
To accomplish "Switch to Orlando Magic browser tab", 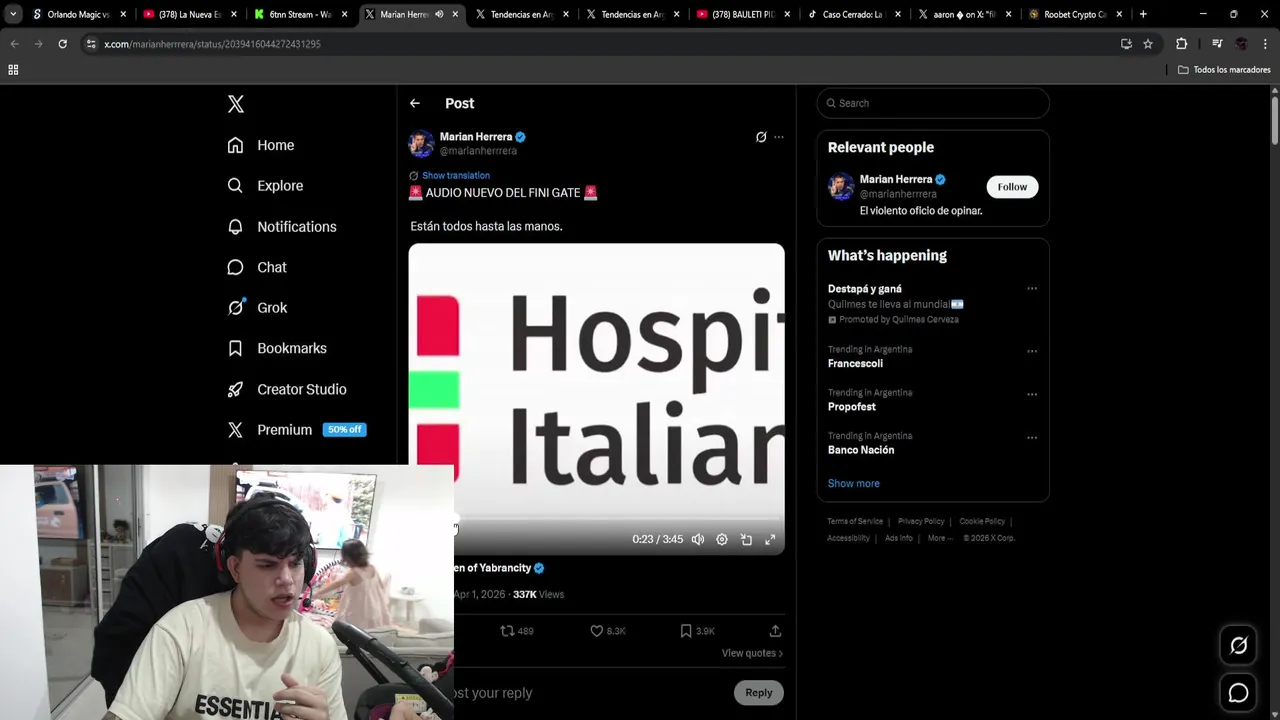I will click(78, 14).
